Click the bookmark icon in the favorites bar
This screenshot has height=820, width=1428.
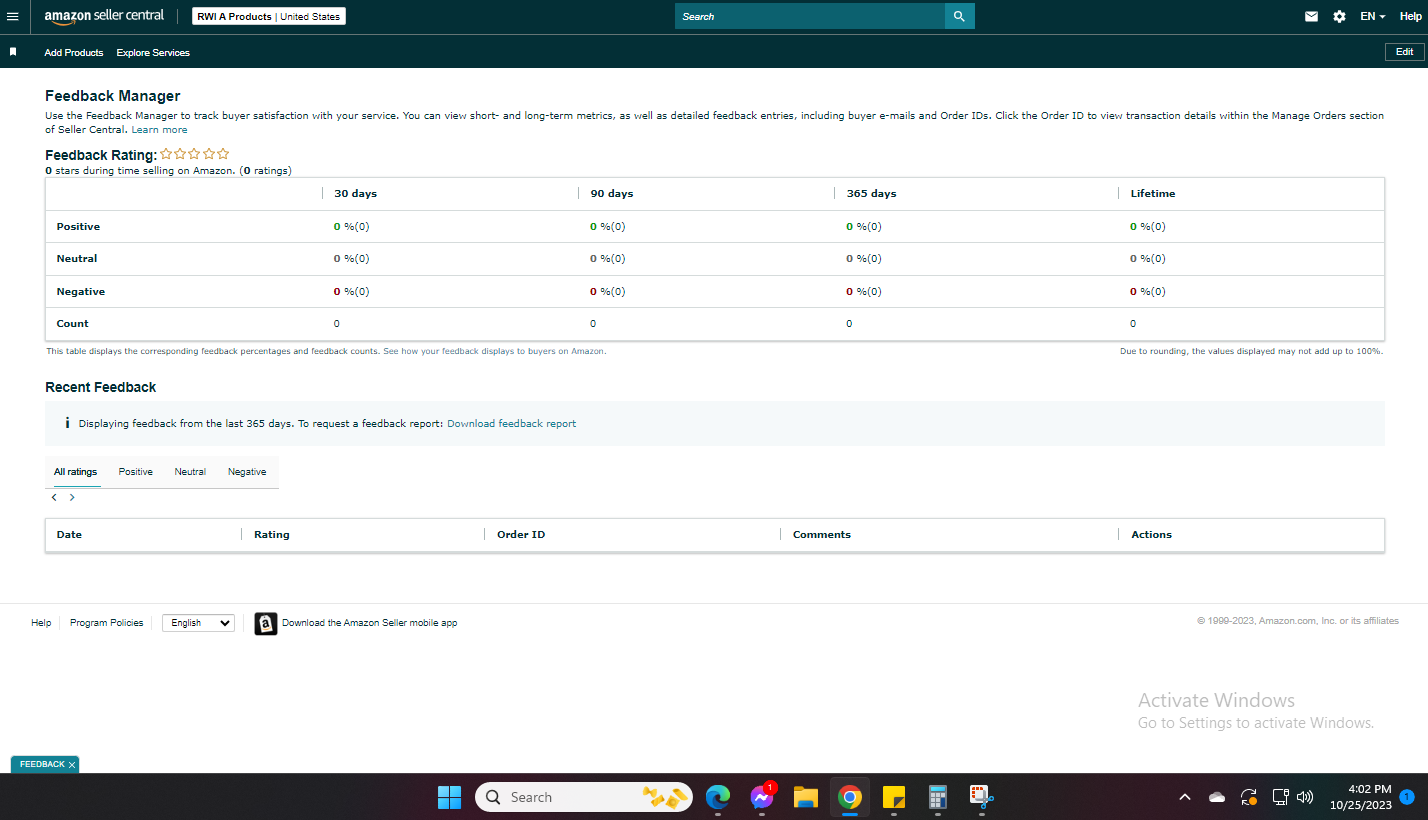[13, 51]
